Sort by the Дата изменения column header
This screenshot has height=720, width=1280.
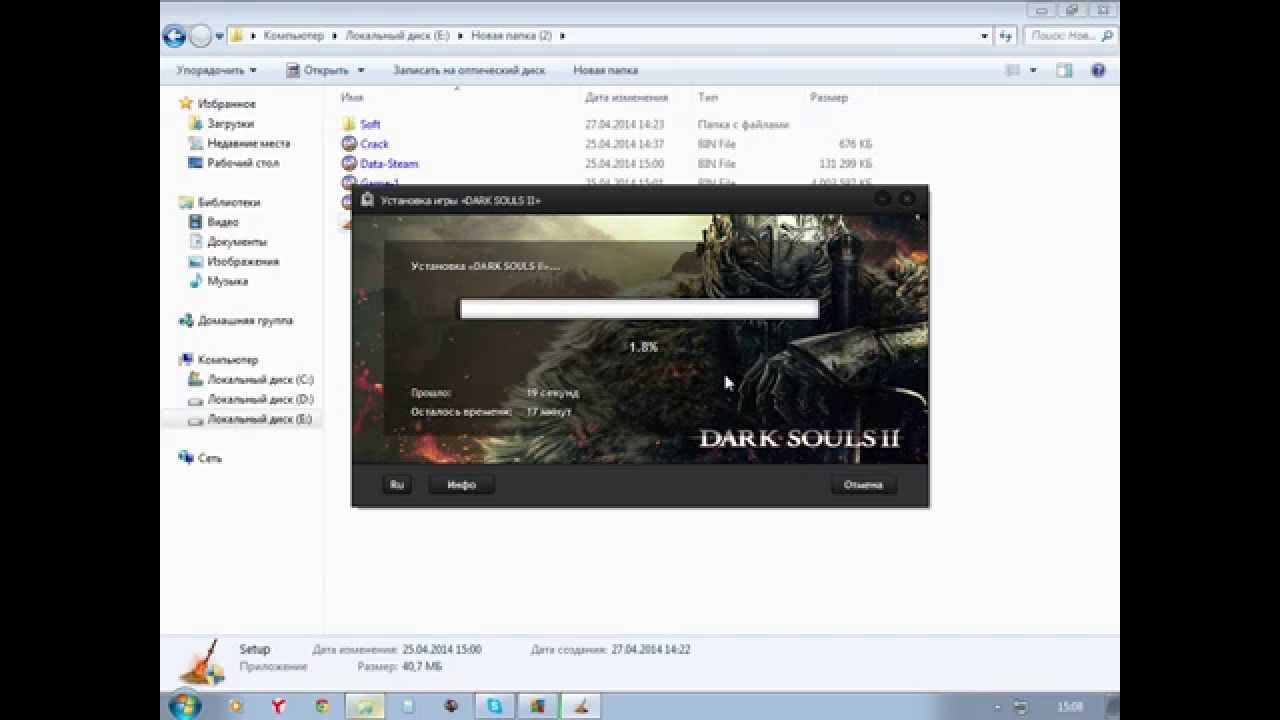click(626, 98)
